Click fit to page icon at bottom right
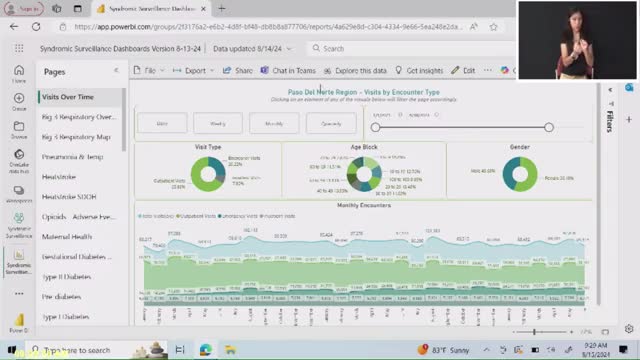 point(605,332)
